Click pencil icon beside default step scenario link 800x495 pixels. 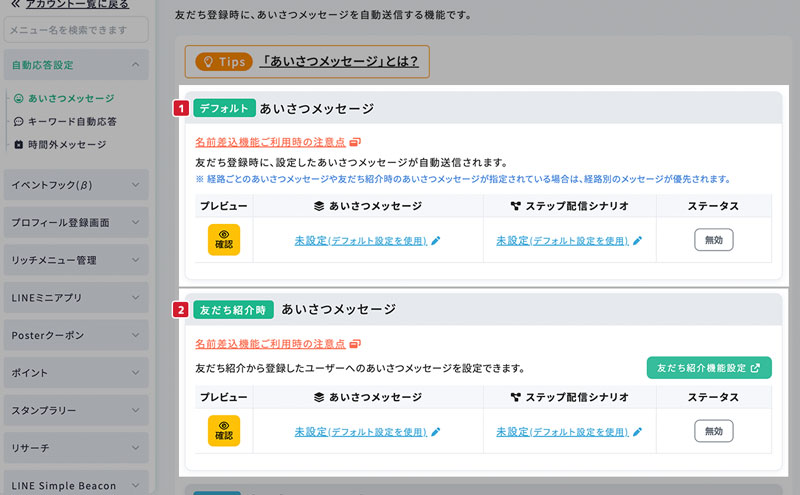coord(637,241)
